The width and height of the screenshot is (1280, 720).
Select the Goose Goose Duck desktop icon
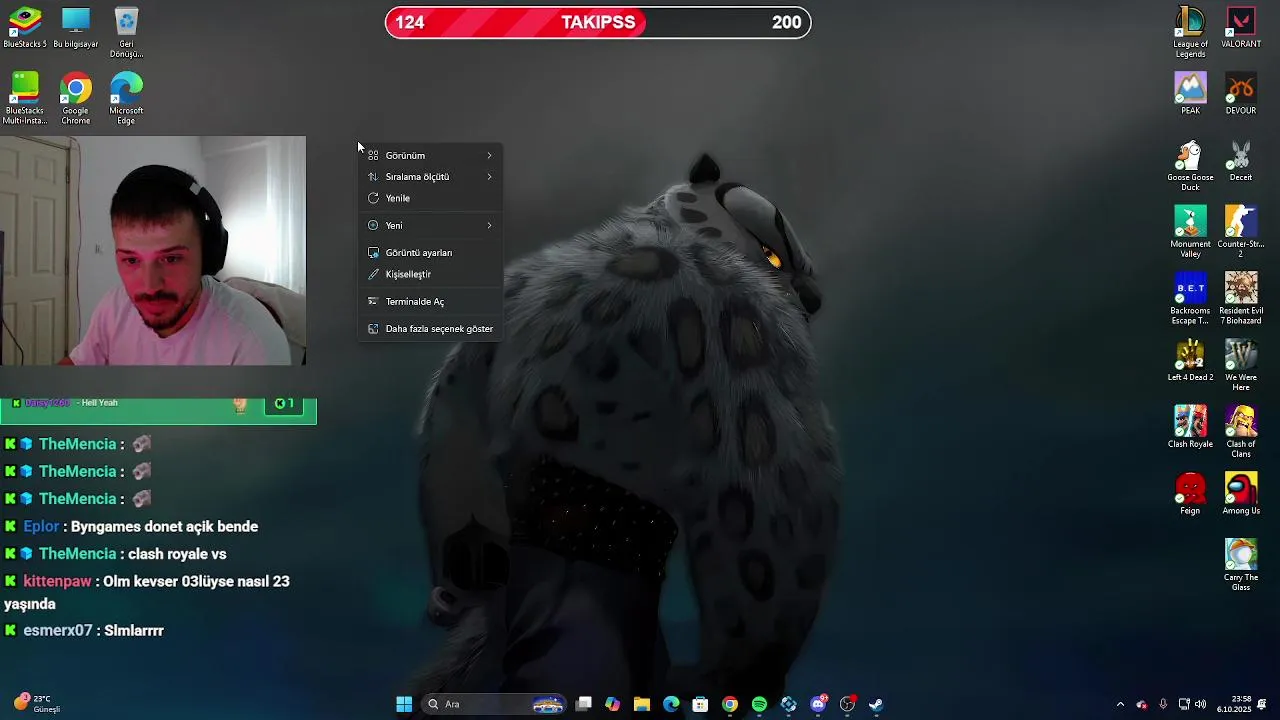tap(1190, 165)
